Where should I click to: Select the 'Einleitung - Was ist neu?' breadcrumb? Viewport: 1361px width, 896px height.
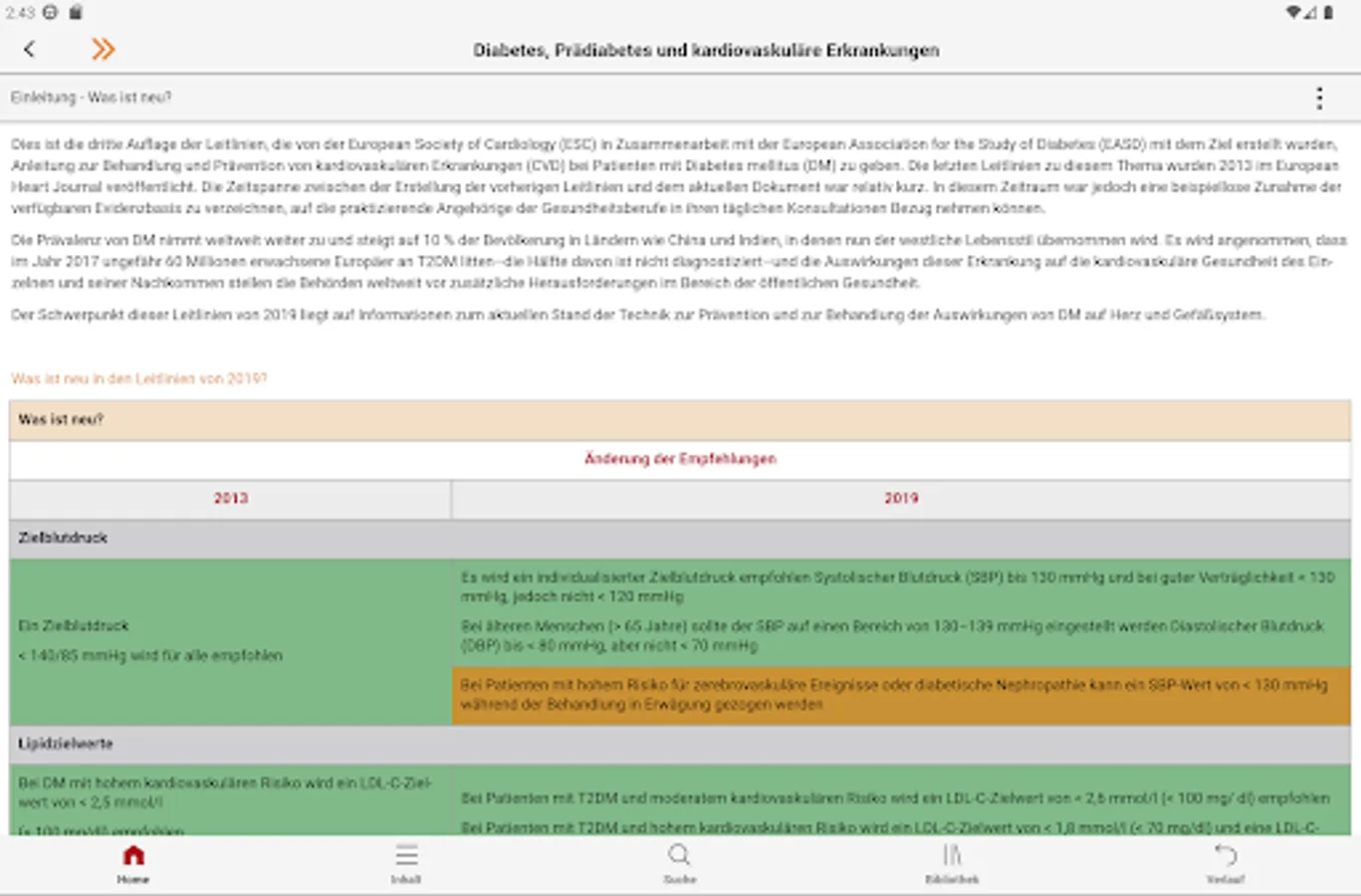click(x=91, y=98)
